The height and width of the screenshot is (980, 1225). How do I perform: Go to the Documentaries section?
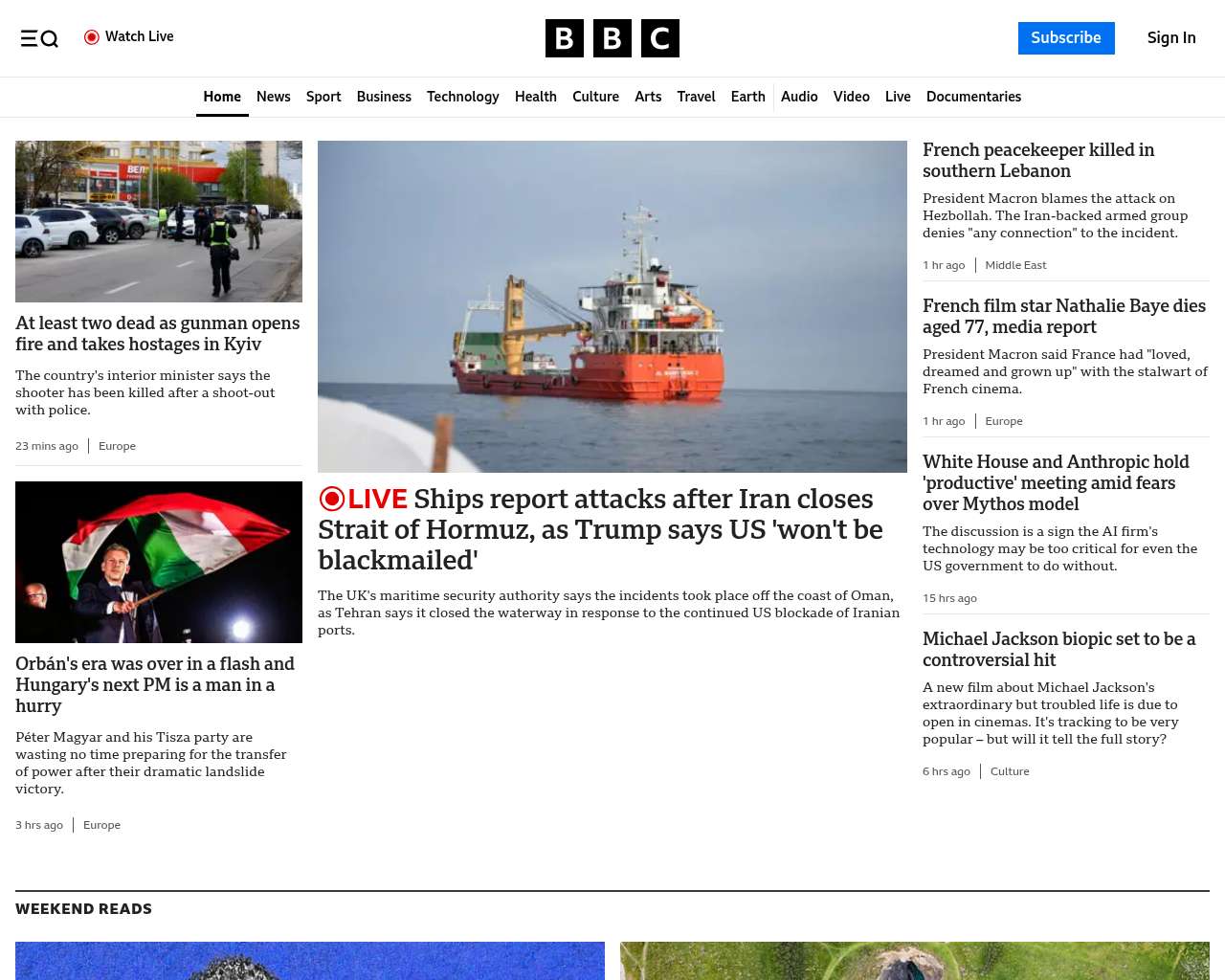(x=973, y=97)
